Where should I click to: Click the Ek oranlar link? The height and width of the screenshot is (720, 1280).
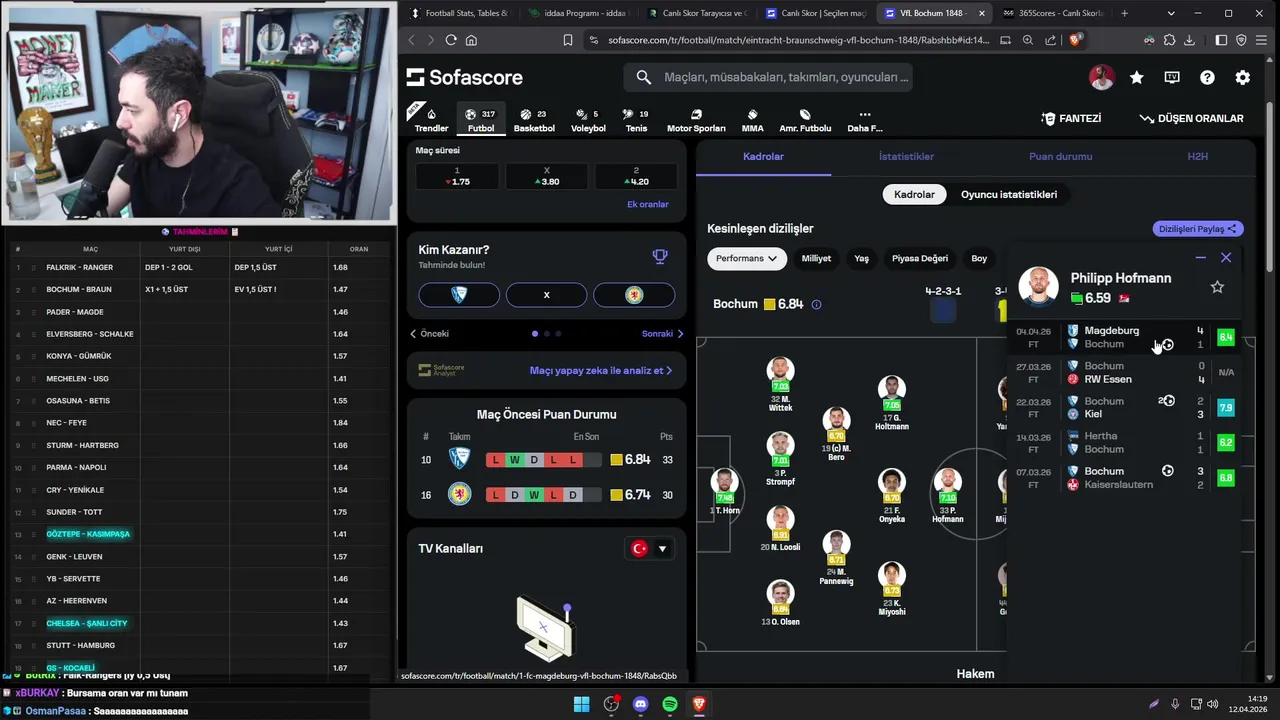[x=647, y=204]
